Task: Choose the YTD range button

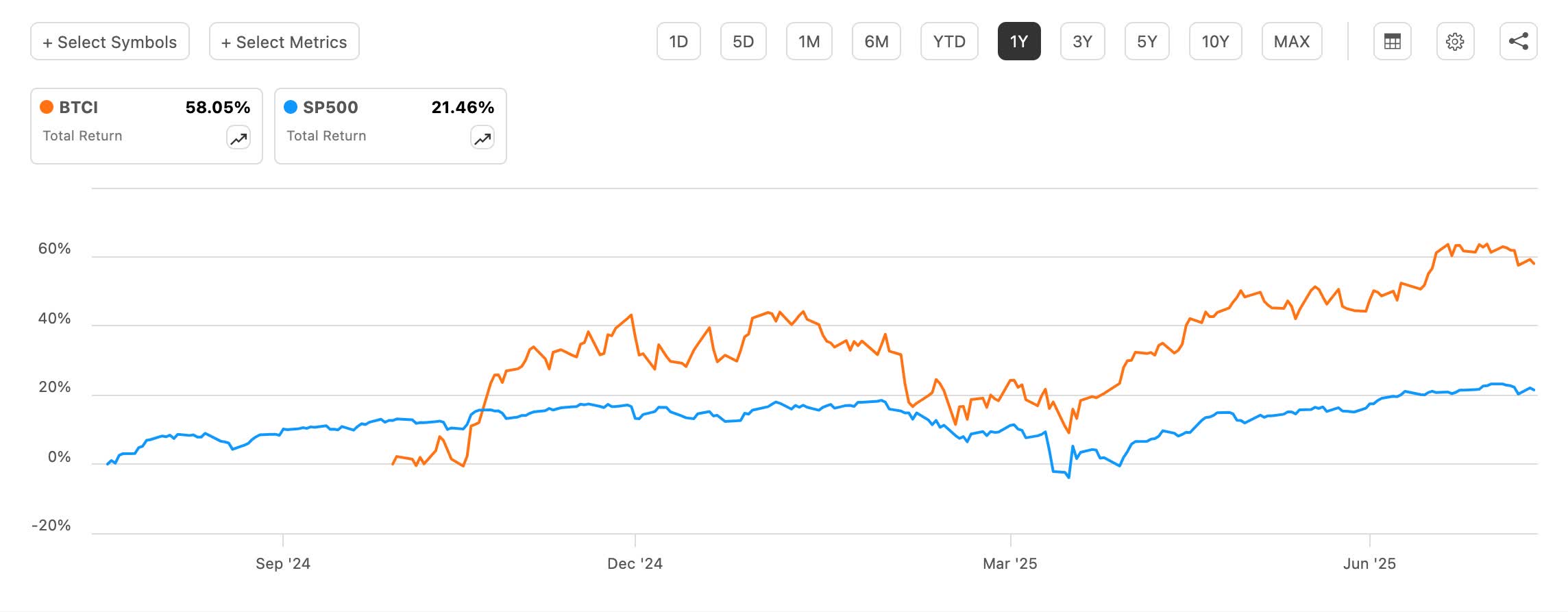Action: click(x=949, y=42)
